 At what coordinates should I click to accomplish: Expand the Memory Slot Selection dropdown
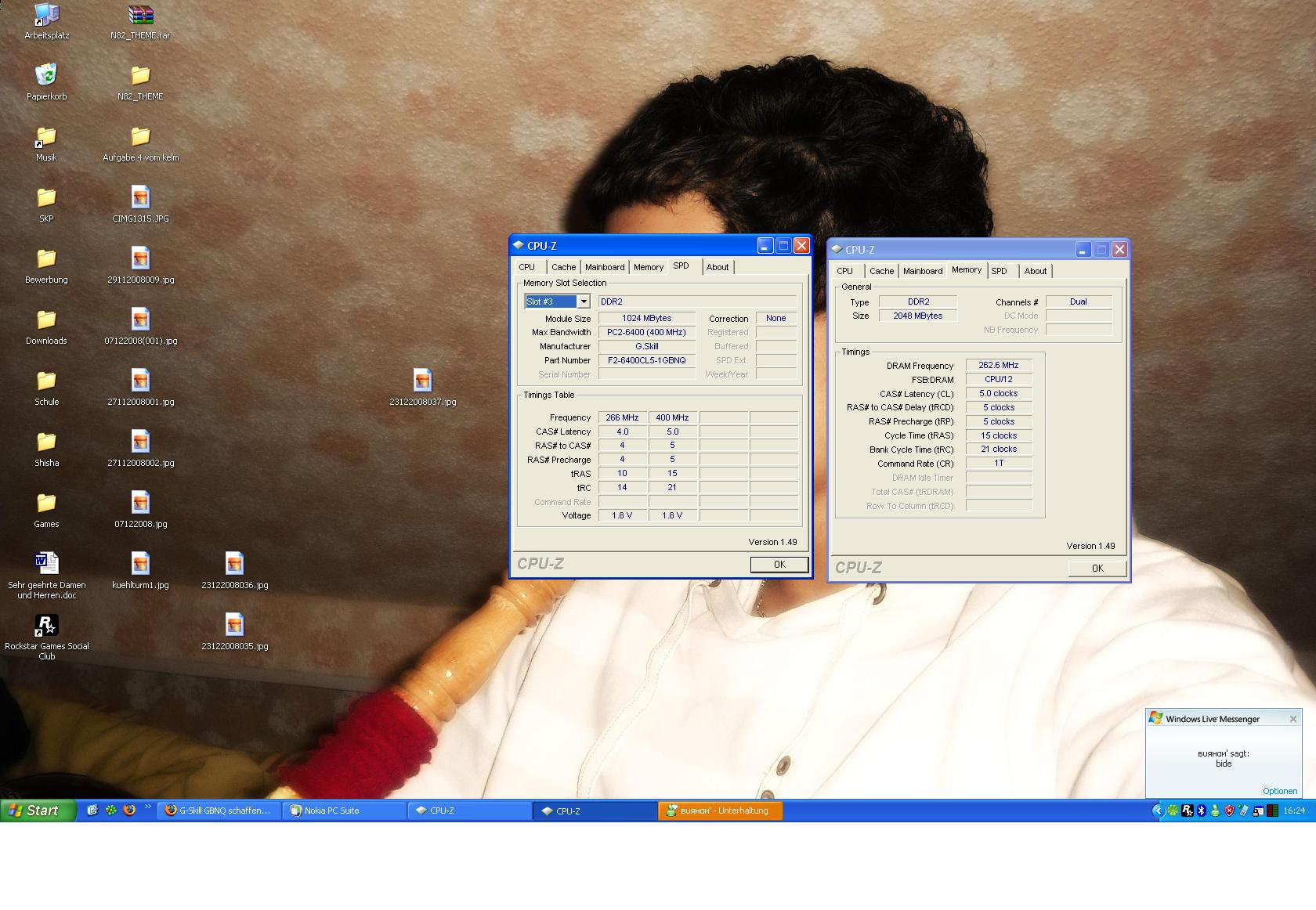coord(584,302)
